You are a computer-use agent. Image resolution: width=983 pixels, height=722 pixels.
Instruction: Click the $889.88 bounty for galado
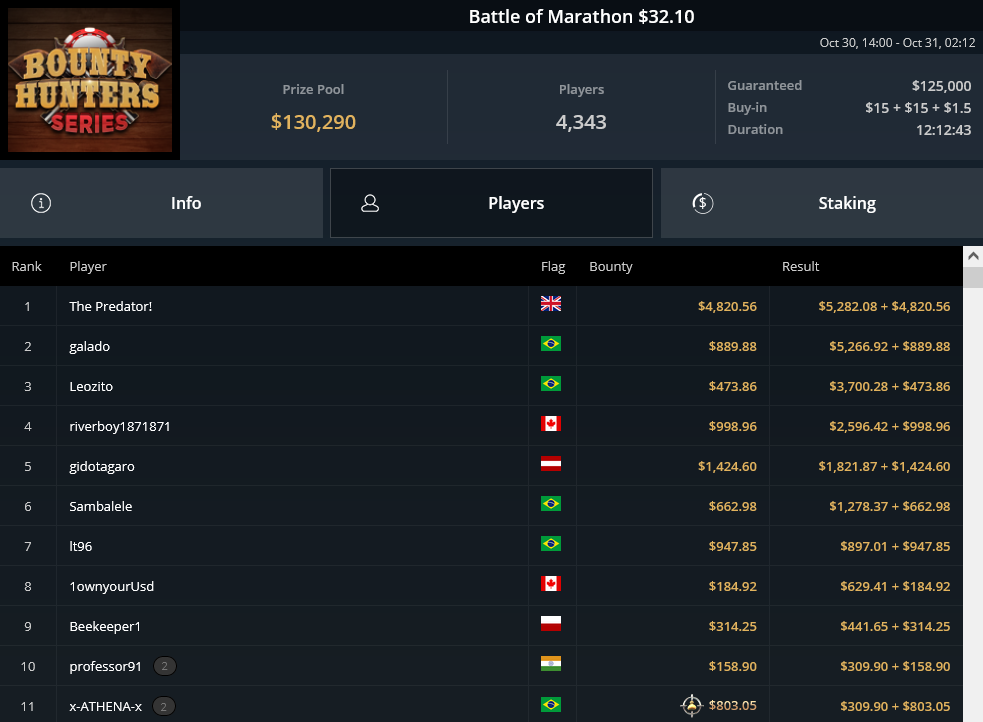coord(732,347)
